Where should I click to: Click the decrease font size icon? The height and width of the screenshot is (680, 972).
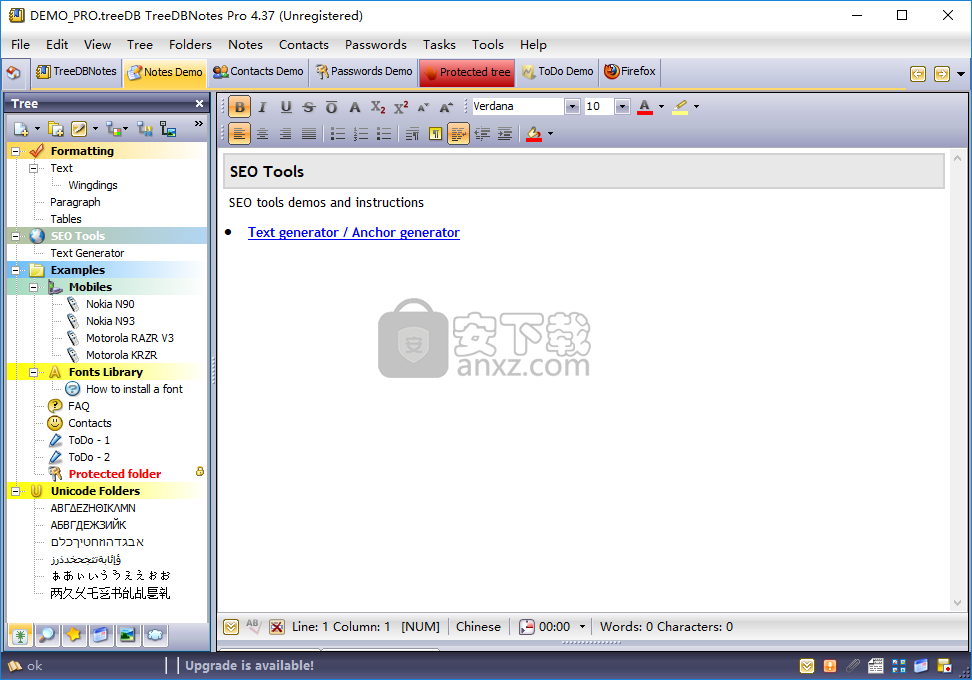click(x=423, y=107)
